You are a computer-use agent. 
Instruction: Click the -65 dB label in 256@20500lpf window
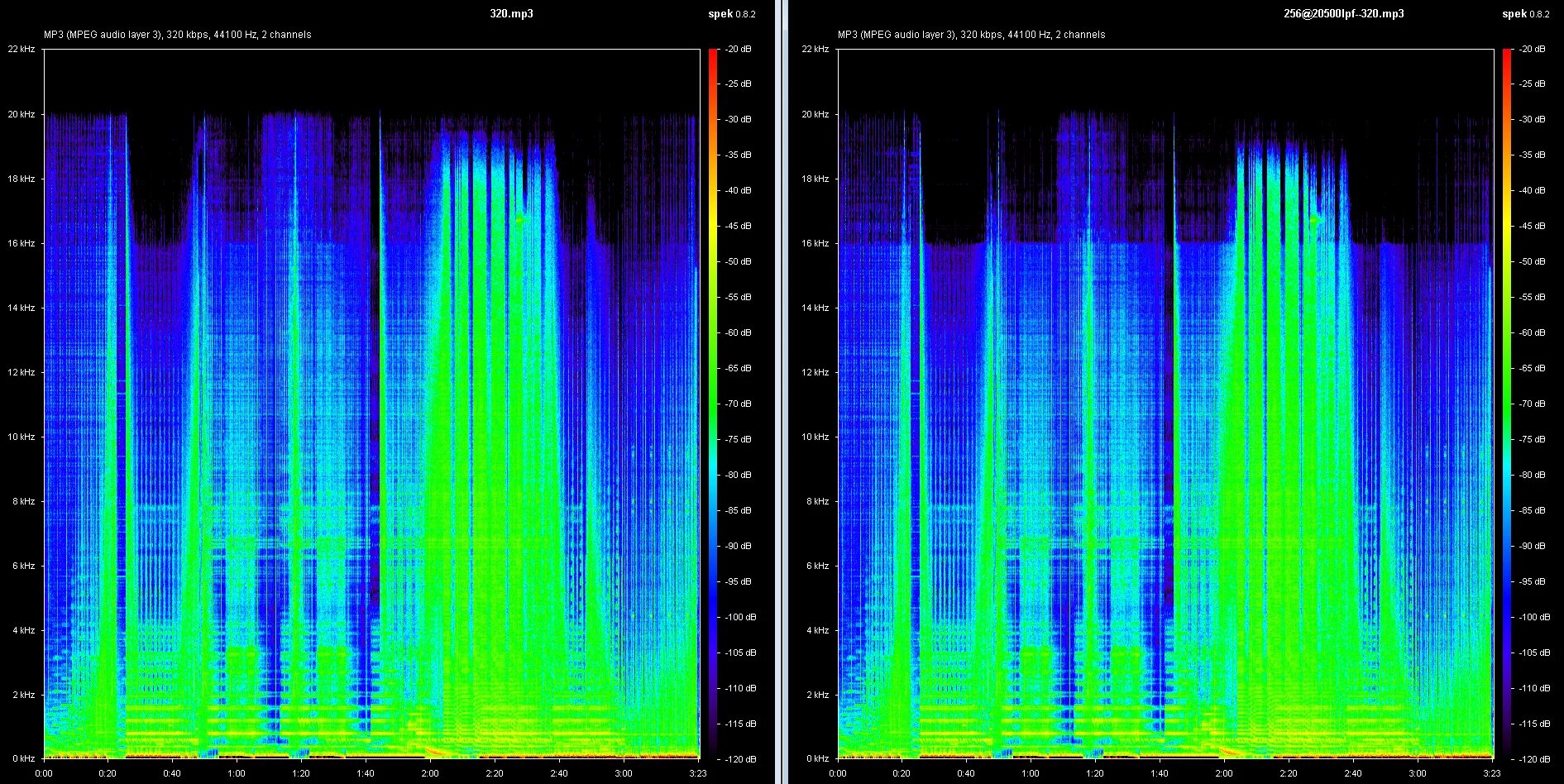click(x=1532, y=368)
